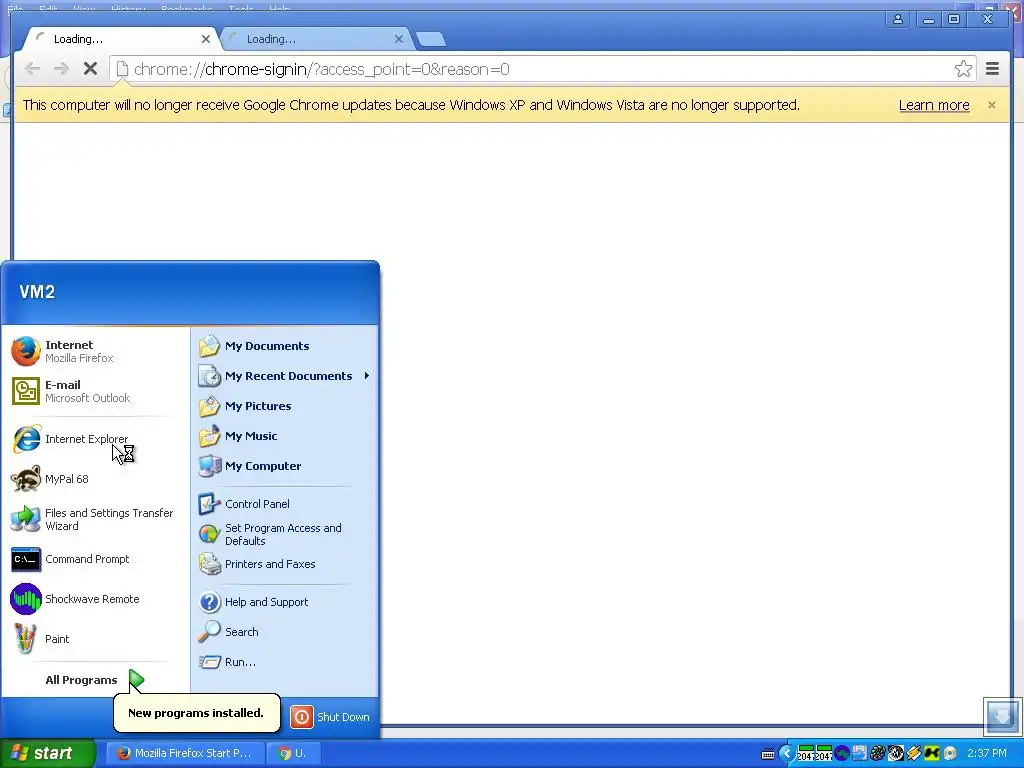Screen dimensions: 1024x768
Task: Click the Windows Start button
Action: (x=48, y=753)
